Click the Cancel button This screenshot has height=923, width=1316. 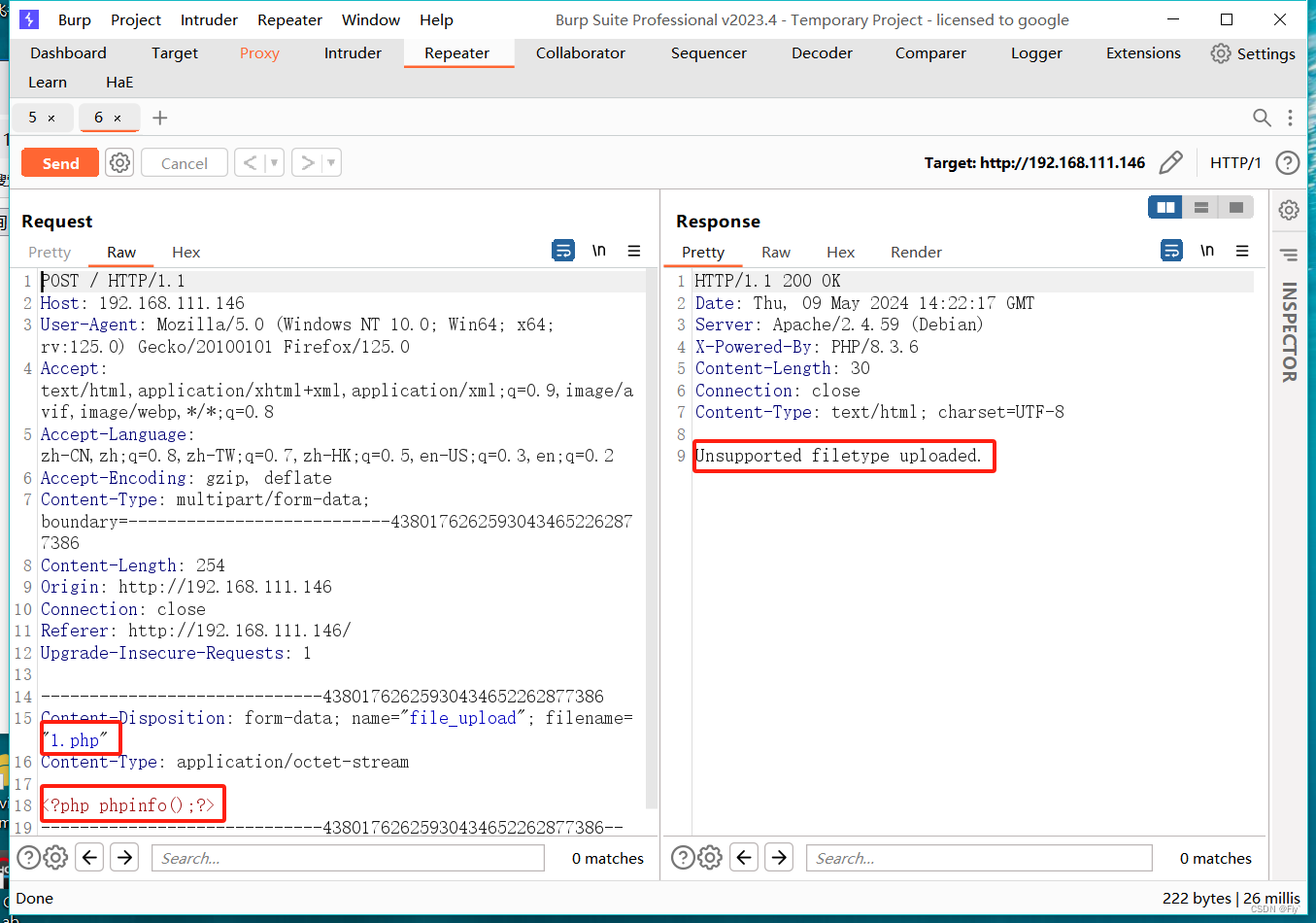(x=185, y=162)
